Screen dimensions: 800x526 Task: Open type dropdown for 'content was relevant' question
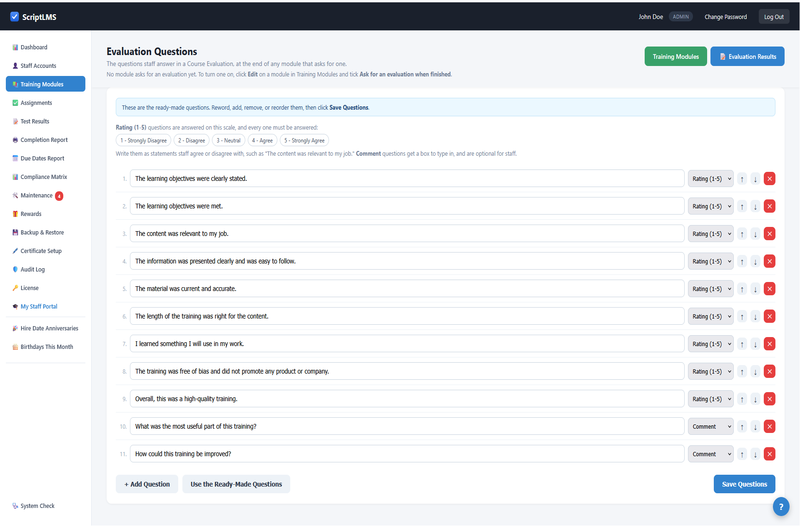point(711,234)
